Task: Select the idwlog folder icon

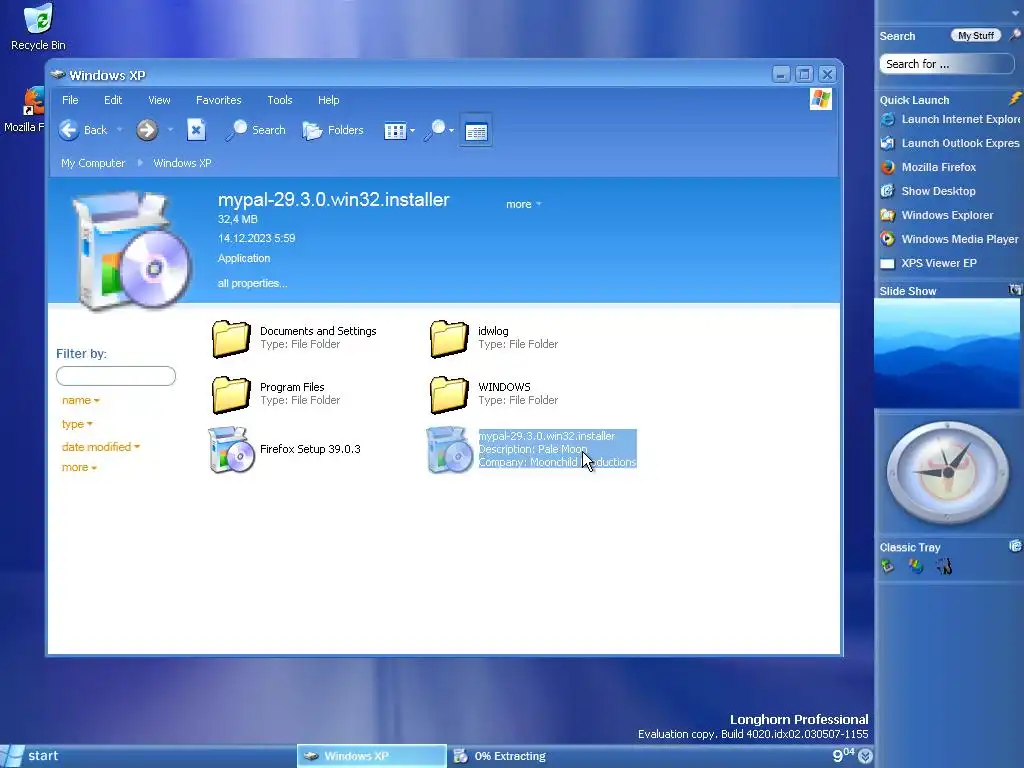Action: click(449, 338)
